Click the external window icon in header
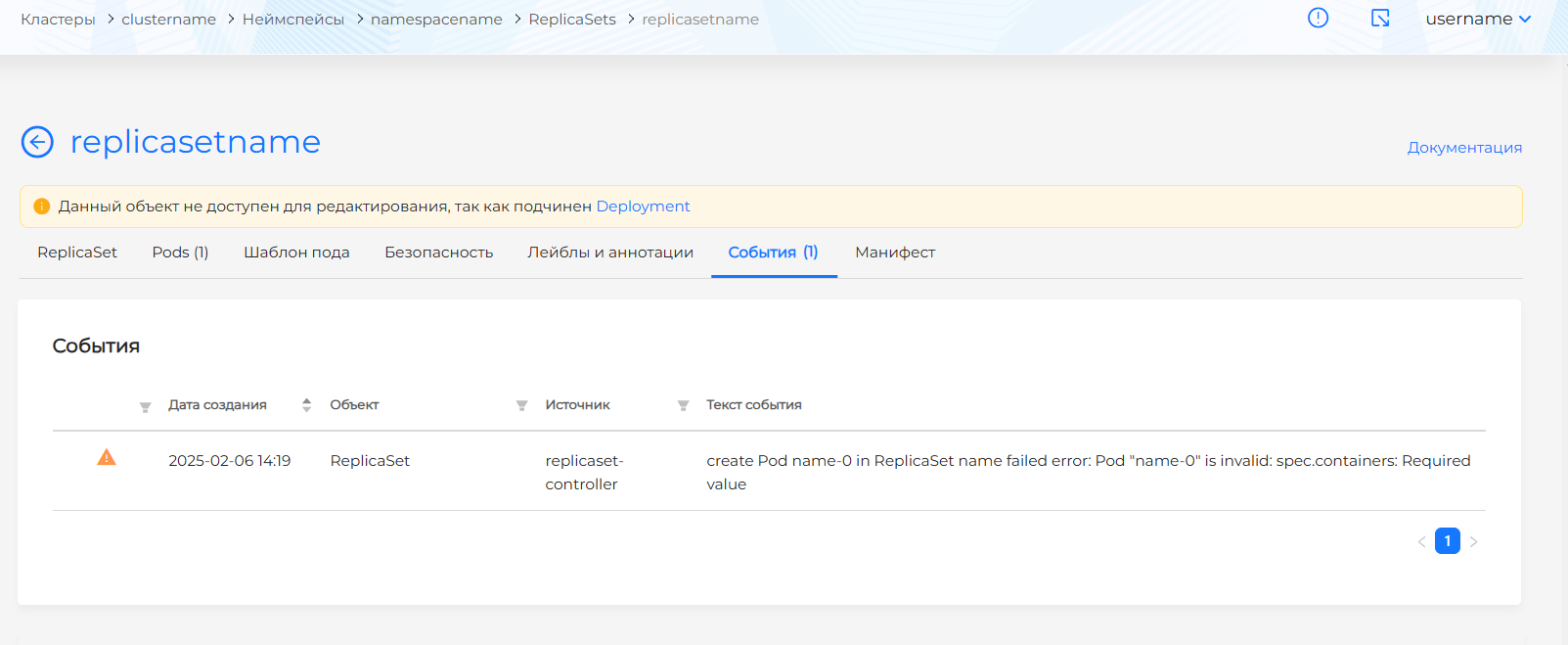Viewport: 1568px width, 645px height. click(x=1380, y=18)
